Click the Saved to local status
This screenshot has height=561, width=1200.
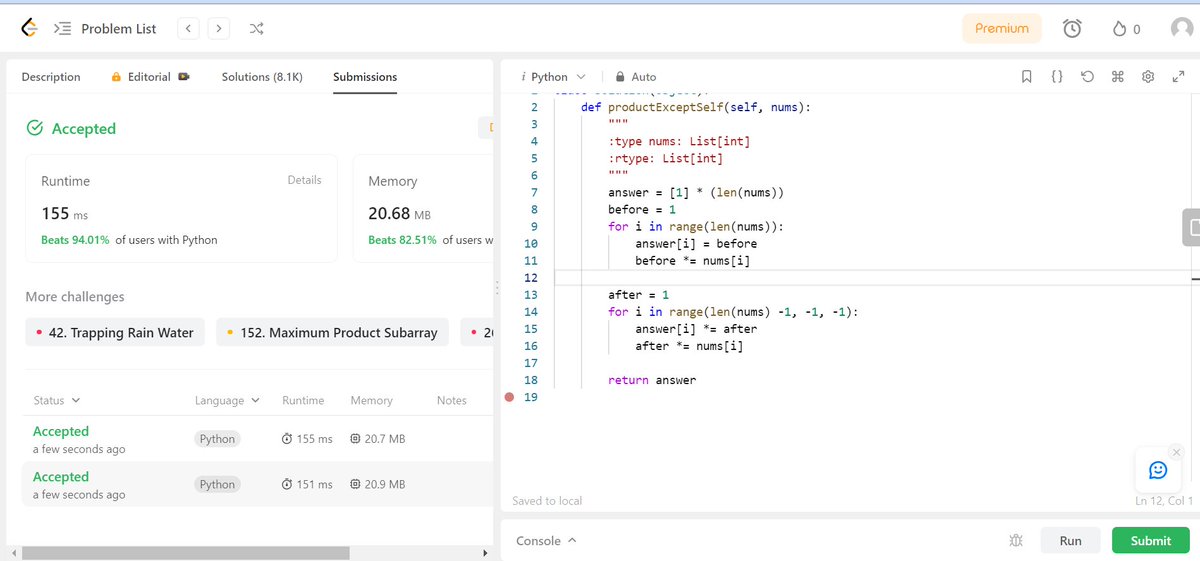pyautogui.click(x=547, y=501)
